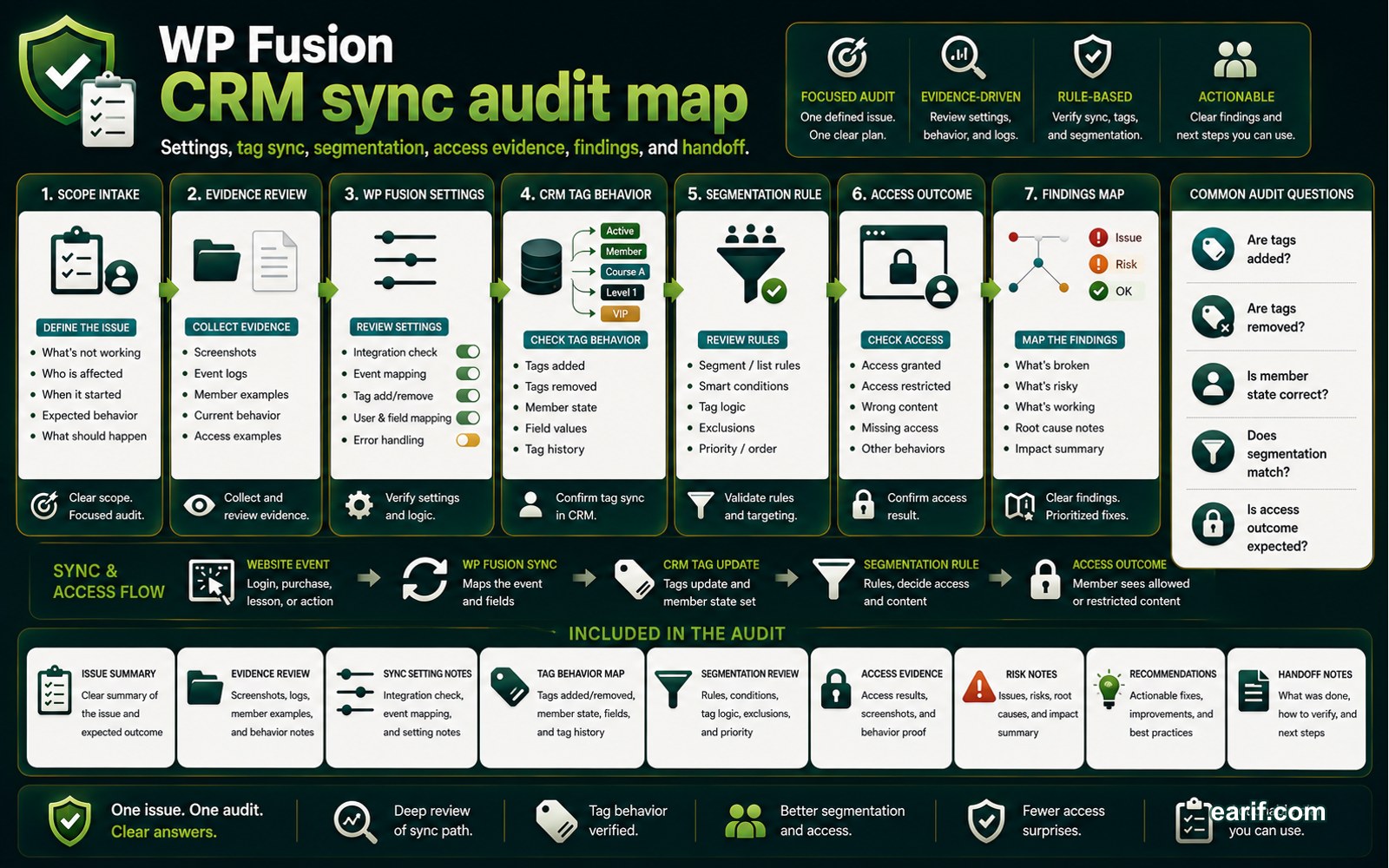Click the Focused Audit target icon
Viewport: 1389px width, 868px height.
(847, 57)
